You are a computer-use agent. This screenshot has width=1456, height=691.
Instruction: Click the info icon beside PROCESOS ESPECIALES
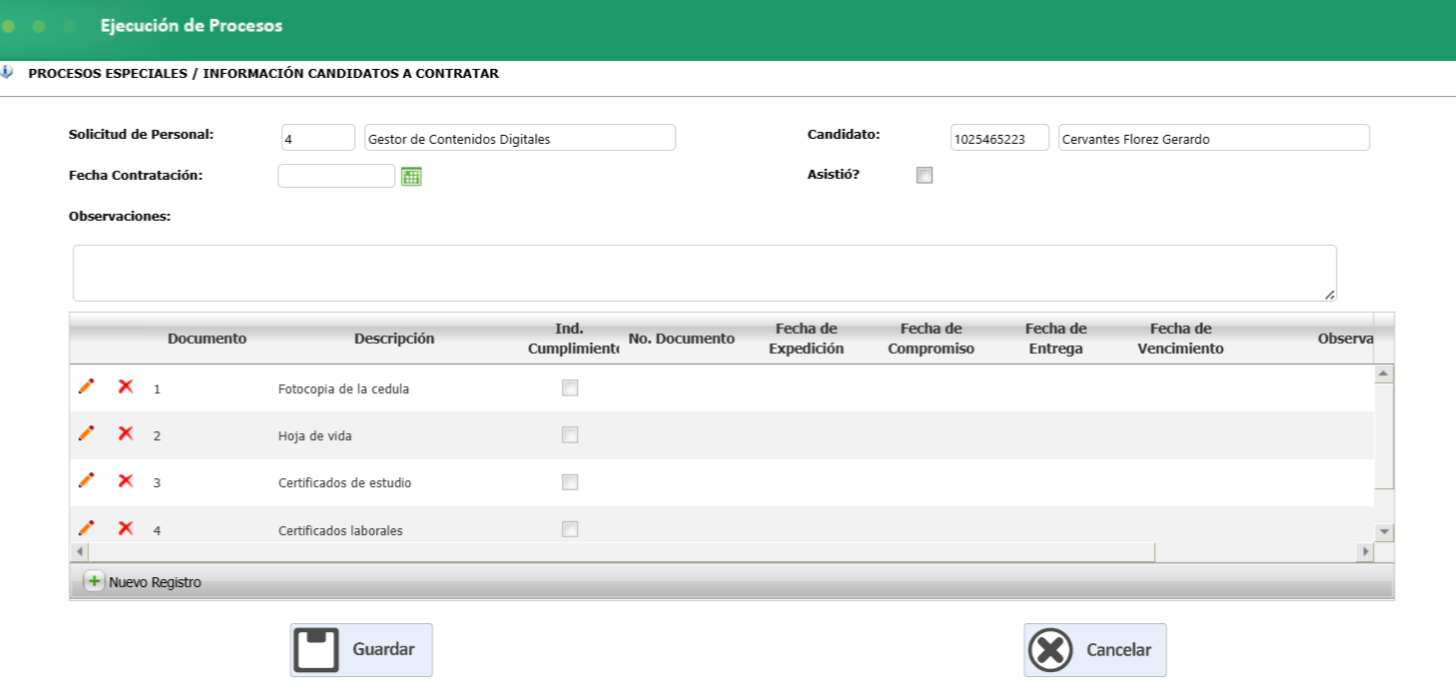pyautogui.click(x=6, y=72)
